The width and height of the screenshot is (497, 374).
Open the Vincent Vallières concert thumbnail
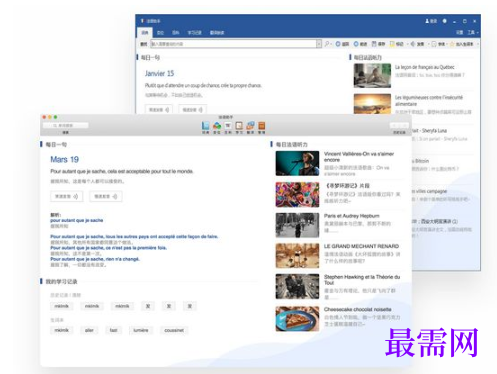(x=297, y=163)
